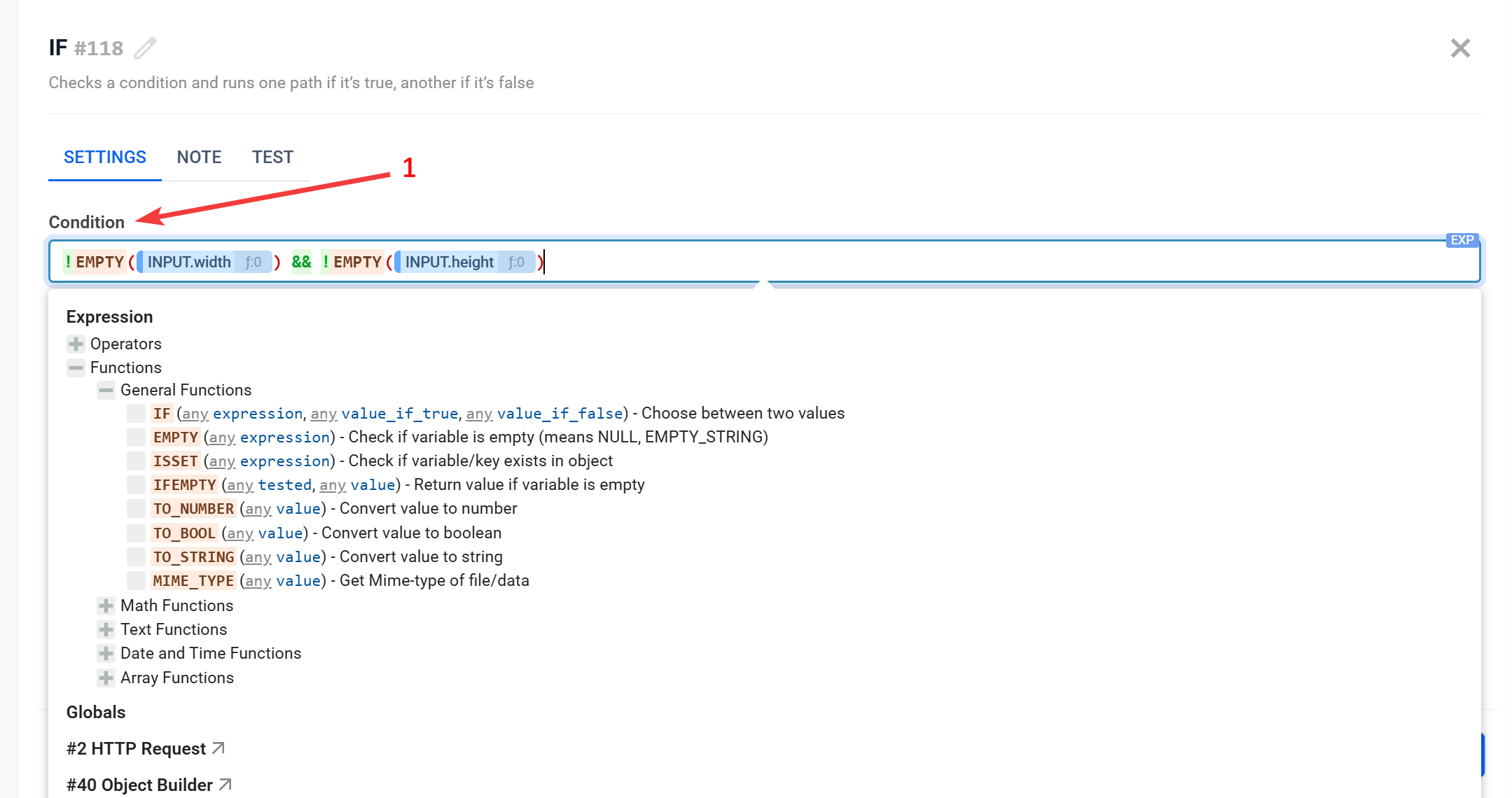Click the pencil edit icon beside #118

click(145, 48)
